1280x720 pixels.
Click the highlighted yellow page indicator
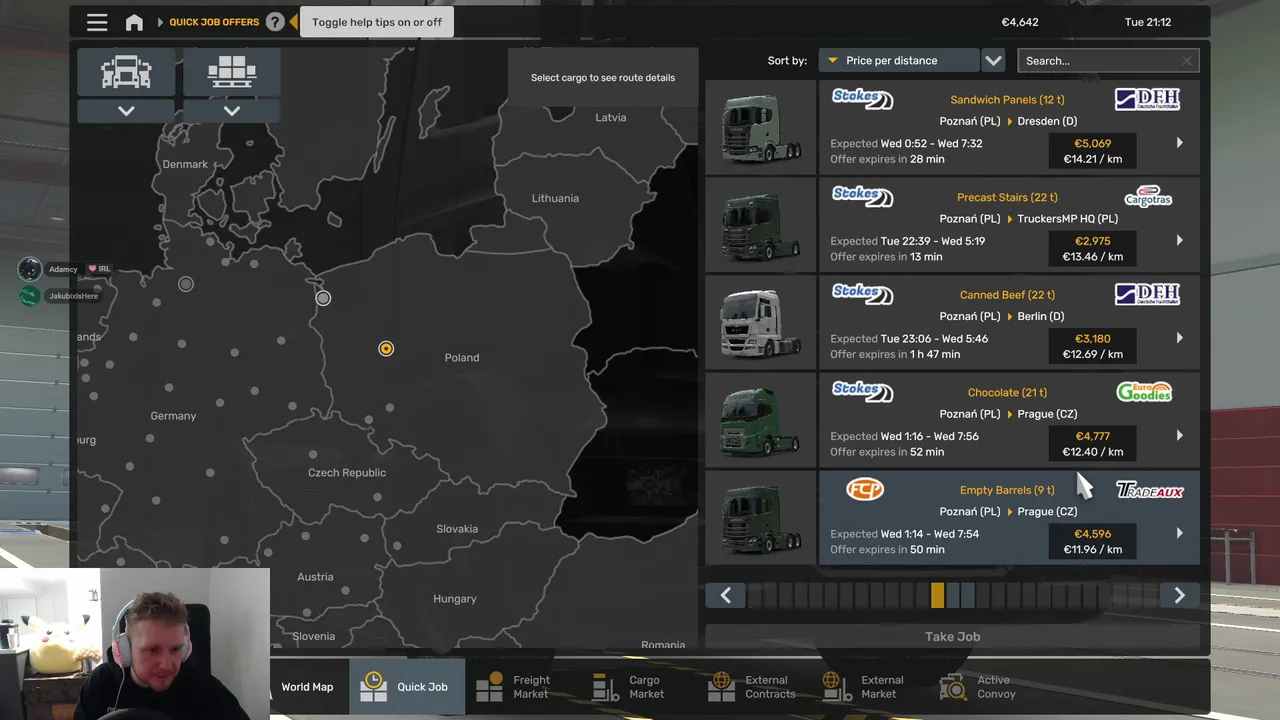(x=937, y=595)
